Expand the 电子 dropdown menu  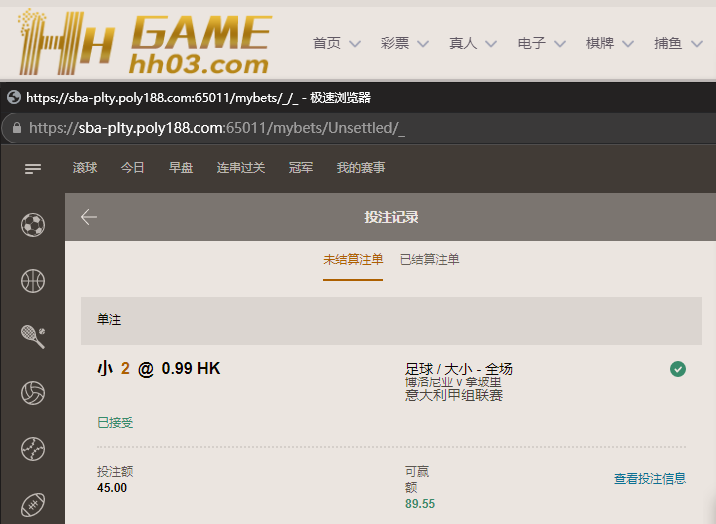[541, 43]
